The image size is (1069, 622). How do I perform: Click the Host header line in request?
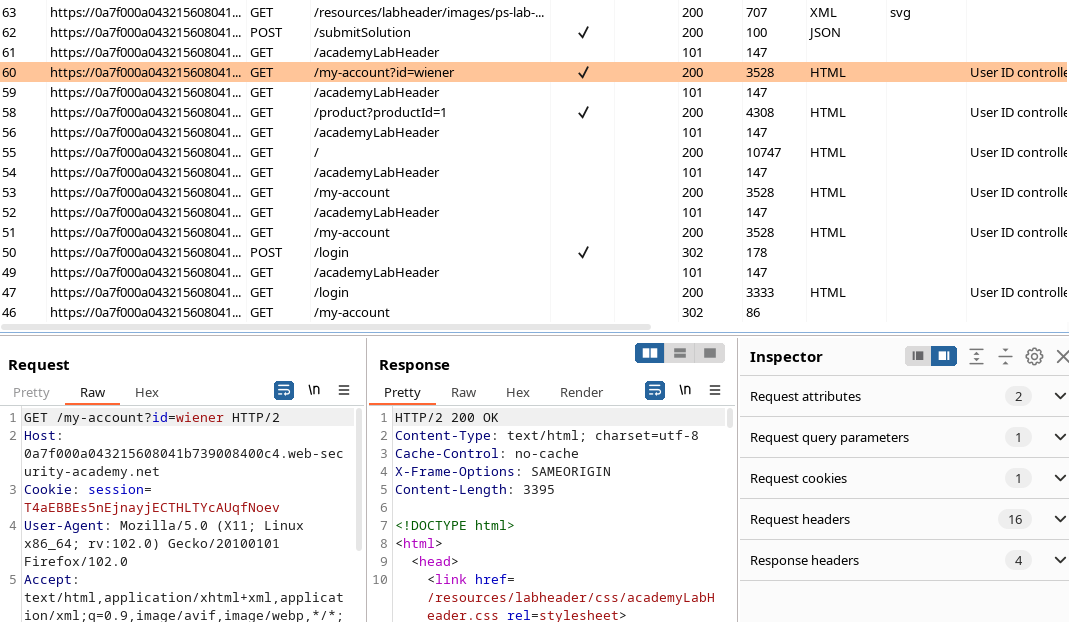click(x=183, y=454)
